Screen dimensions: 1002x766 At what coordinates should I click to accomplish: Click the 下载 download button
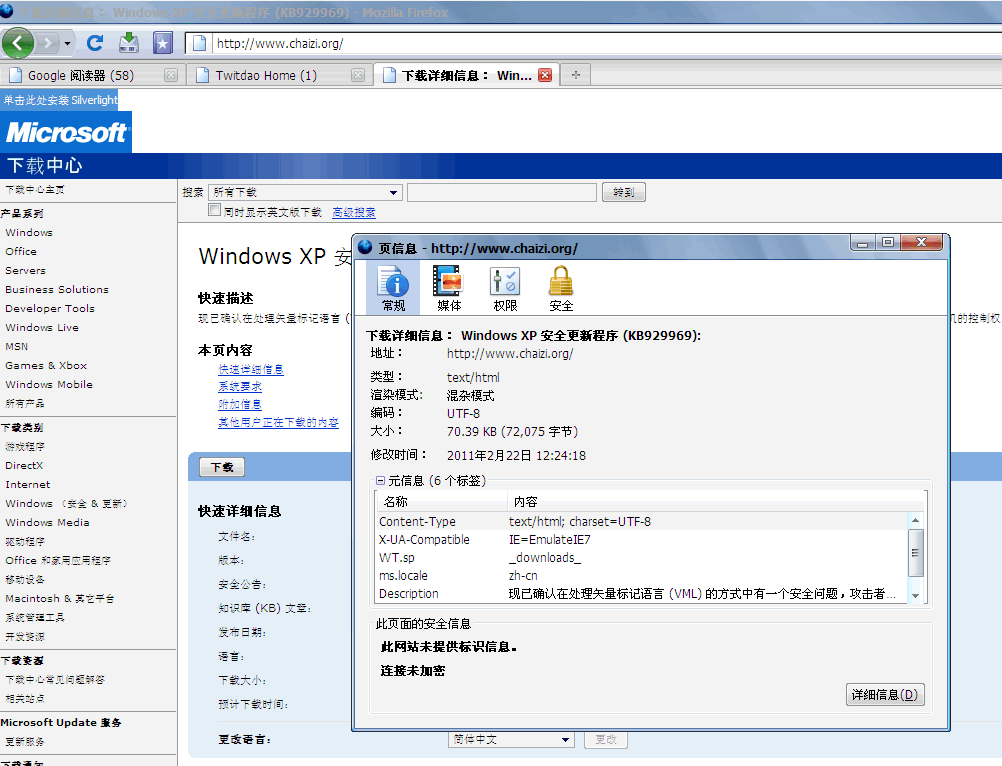pyautogui.click(x=222, y=468)
